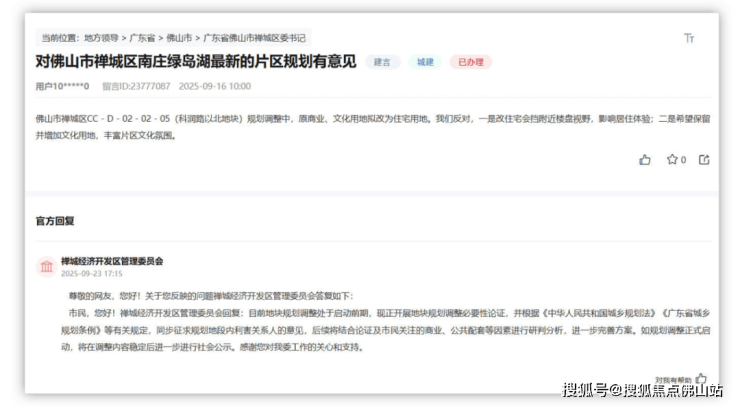Click the share icon beside the favorite count

(704, 159)
